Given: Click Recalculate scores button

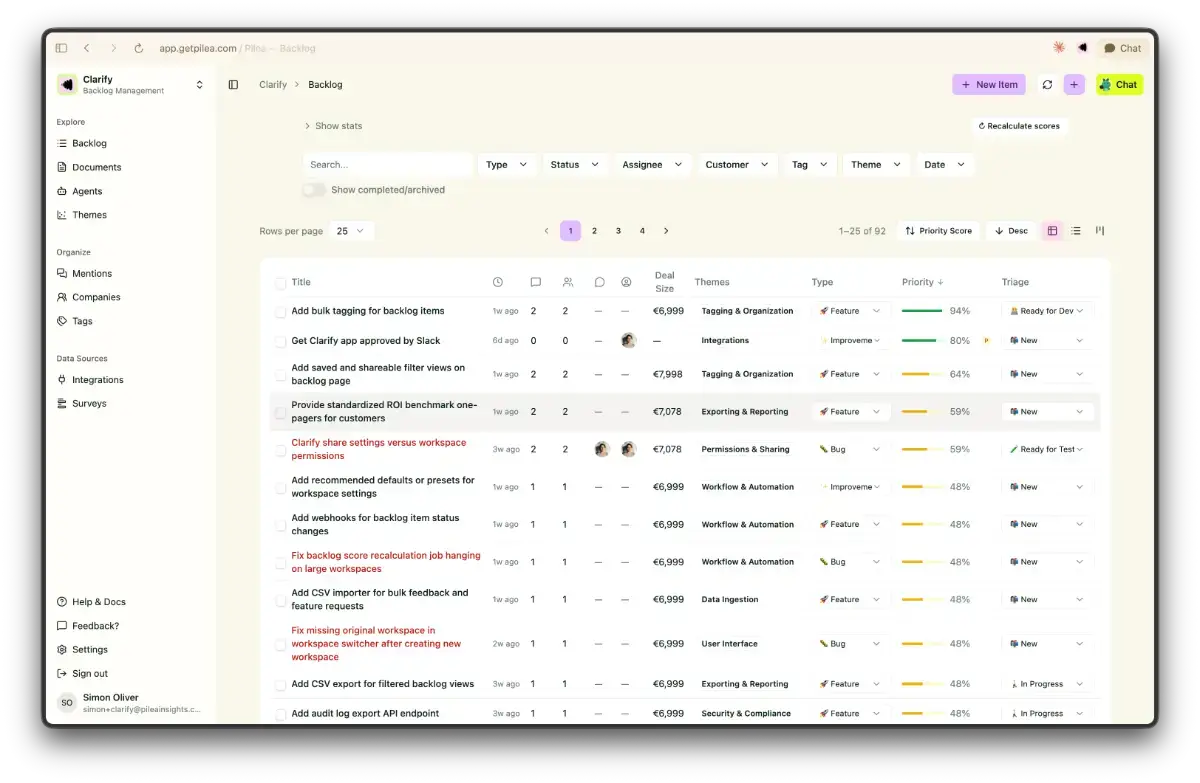Looking at the screenshot, I should (1019, 126).
